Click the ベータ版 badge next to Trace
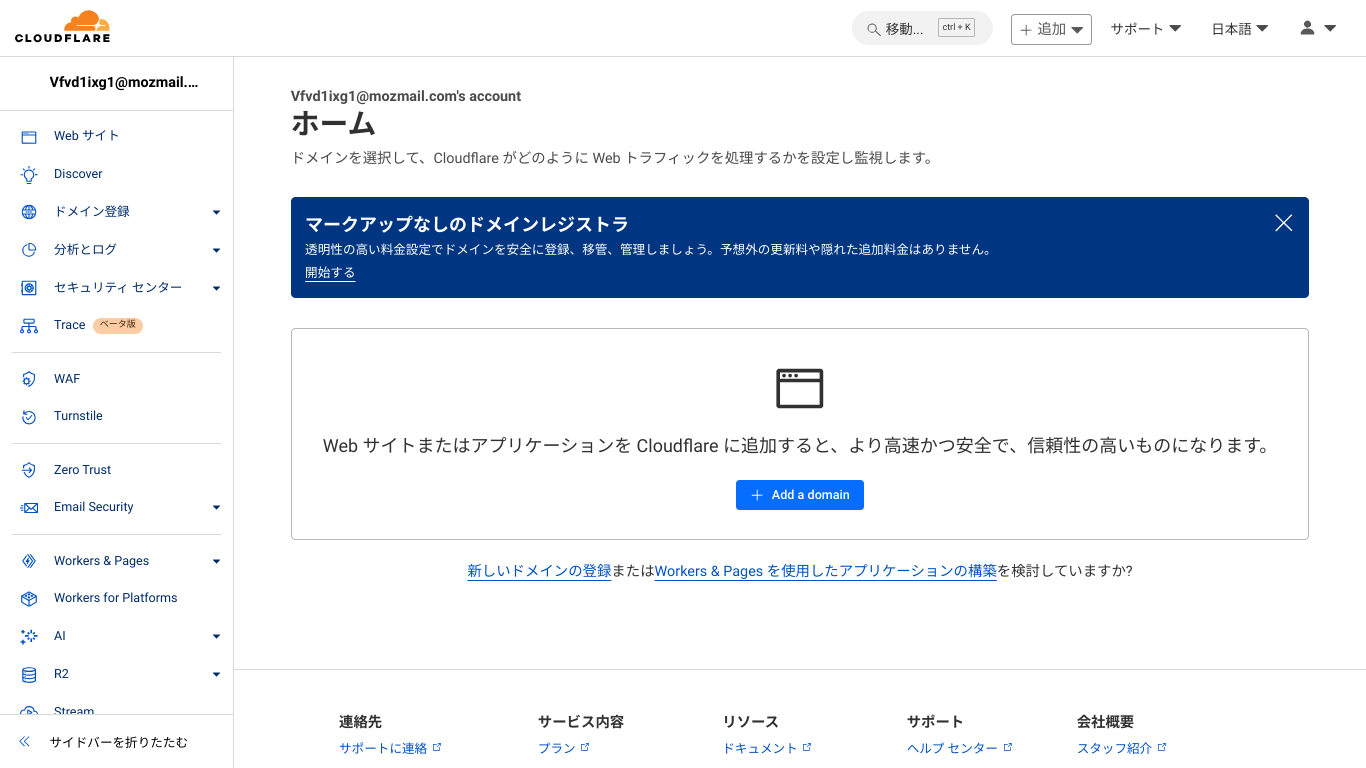 click(118, 325)
